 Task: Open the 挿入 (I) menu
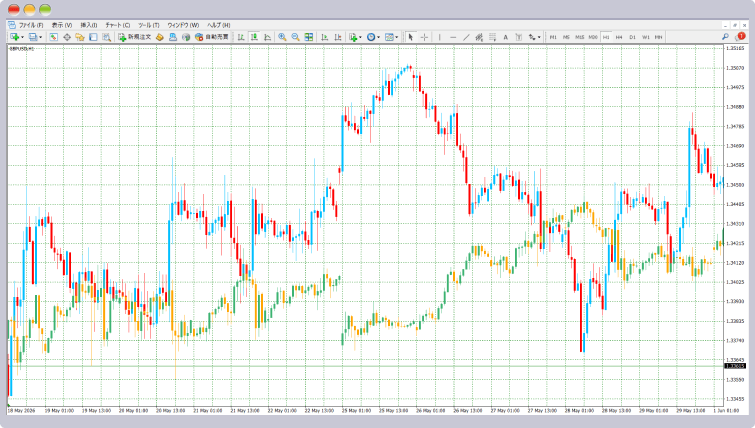pos(89,25)
